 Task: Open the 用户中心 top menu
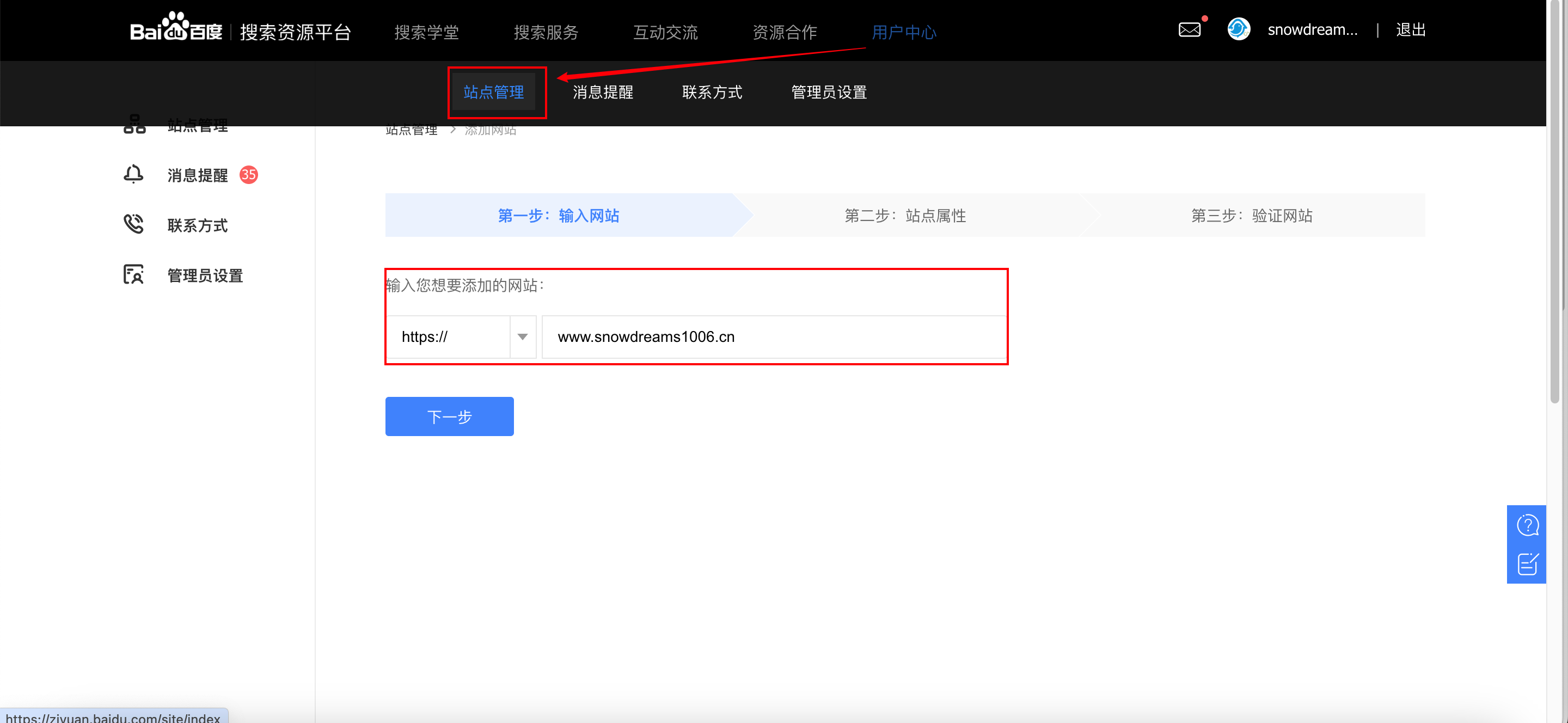point(903,32)
